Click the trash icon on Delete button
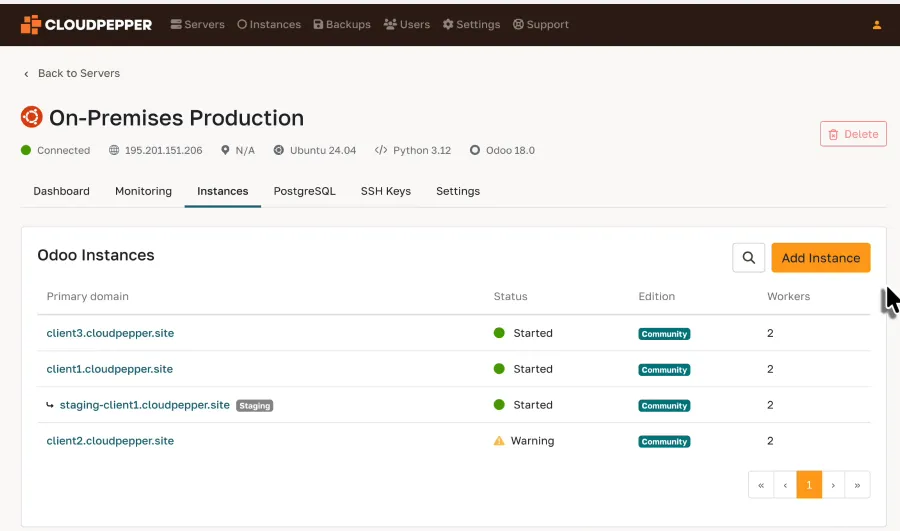 [x=833, y=134]
